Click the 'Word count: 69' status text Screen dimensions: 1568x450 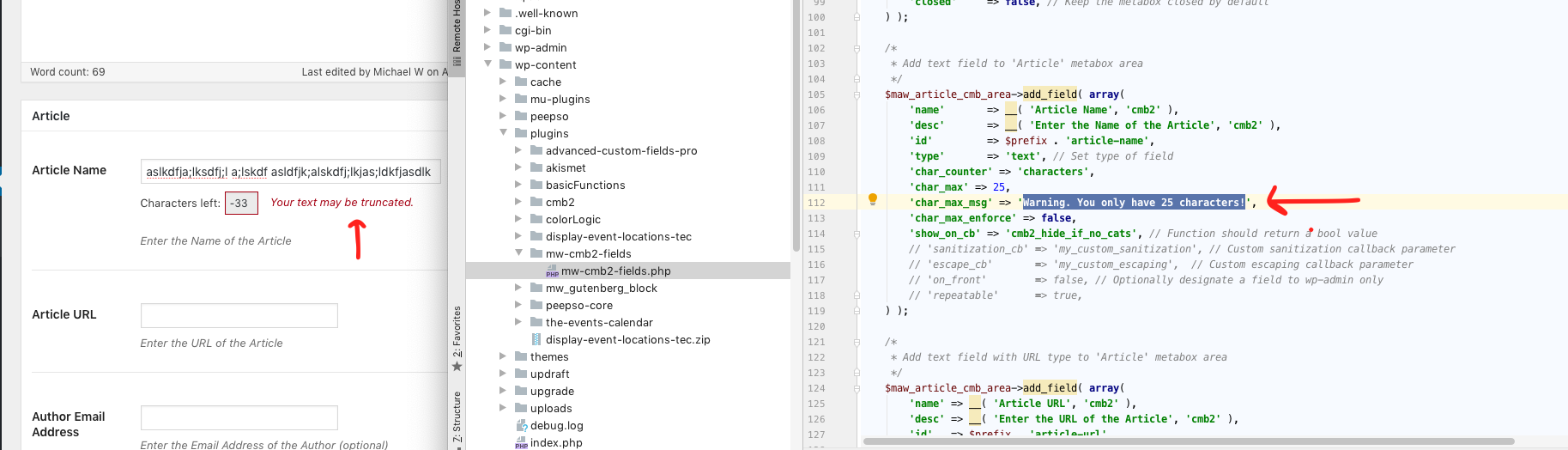68,72
